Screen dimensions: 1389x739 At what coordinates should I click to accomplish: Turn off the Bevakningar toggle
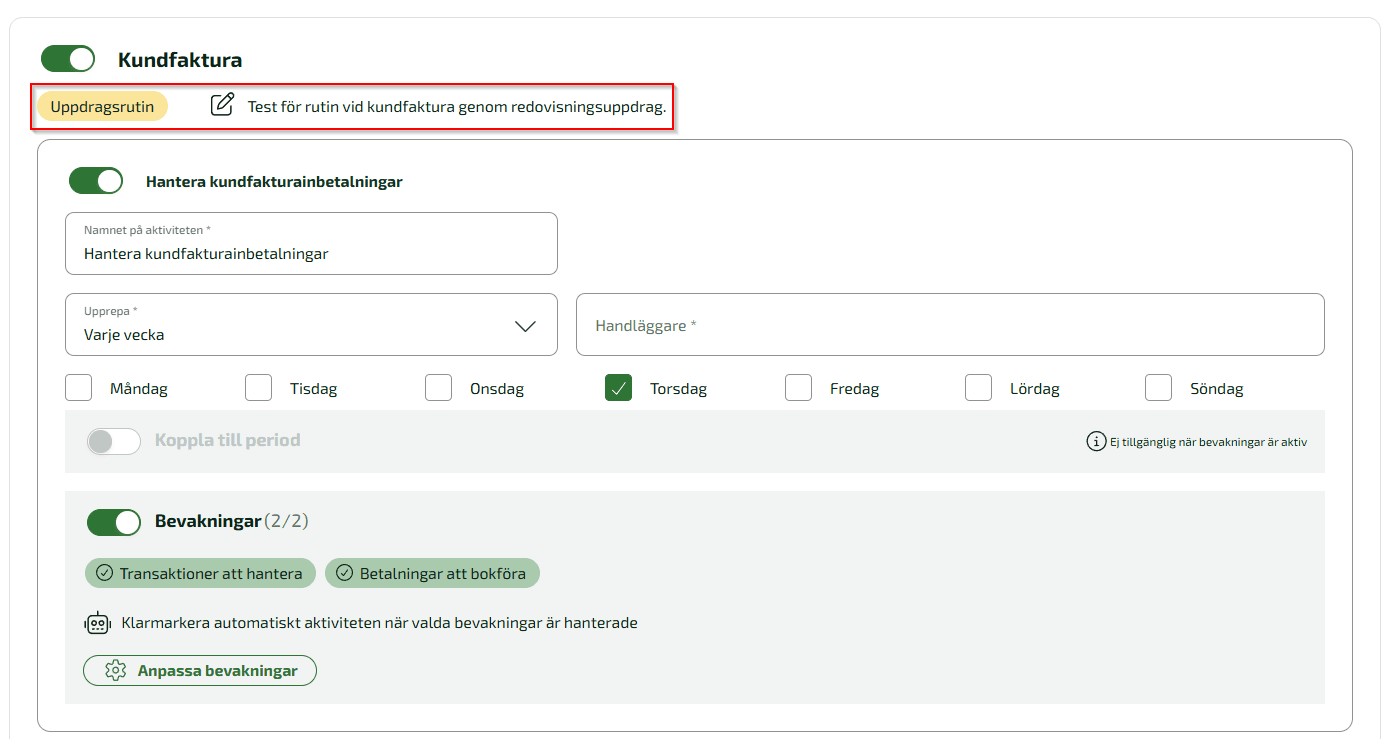[x=114, y=522]
